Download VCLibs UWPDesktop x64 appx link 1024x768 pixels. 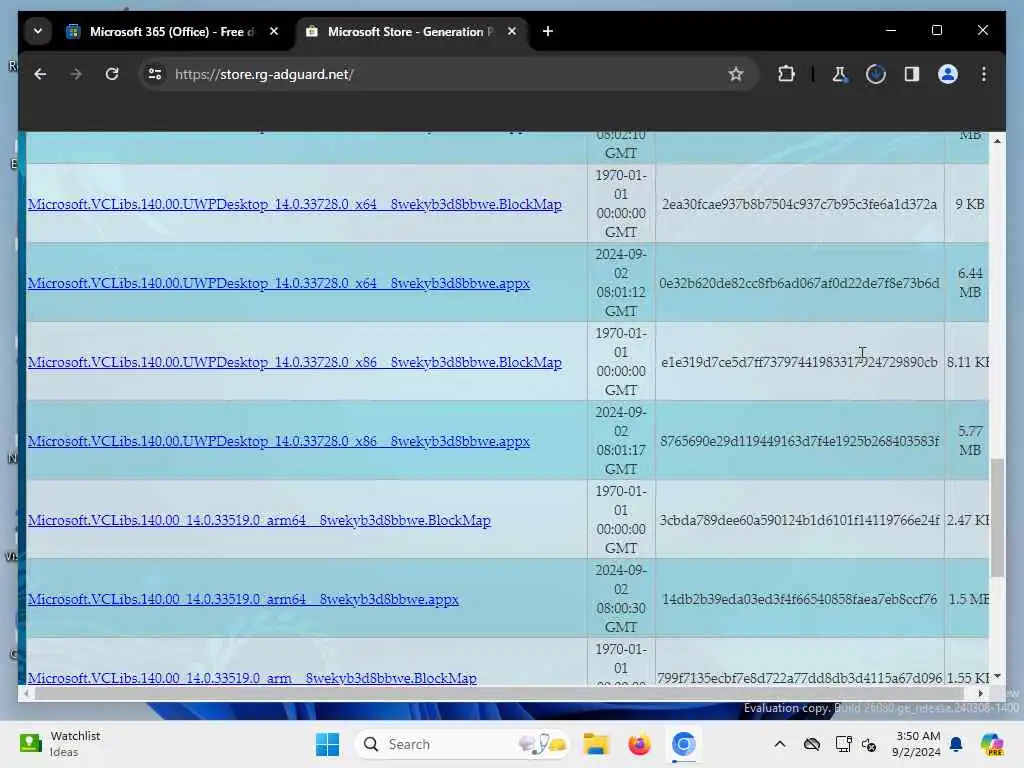coord(279,283)
